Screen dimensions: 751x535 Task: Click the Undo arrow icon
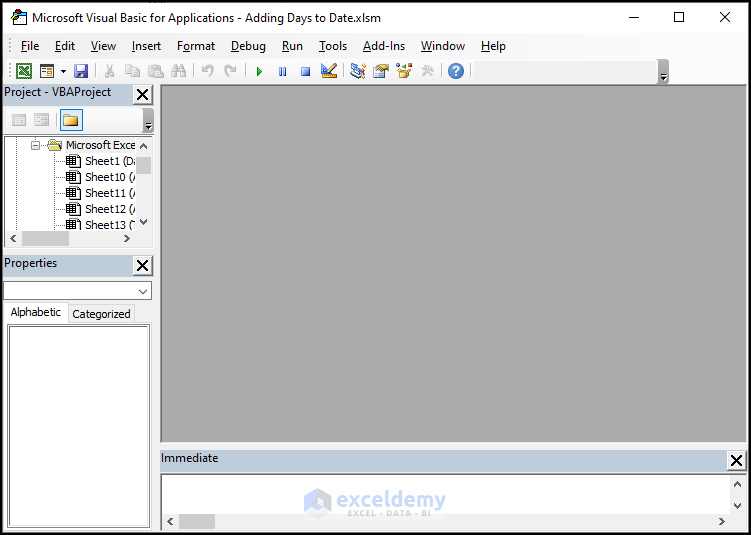tap(207, 71)
